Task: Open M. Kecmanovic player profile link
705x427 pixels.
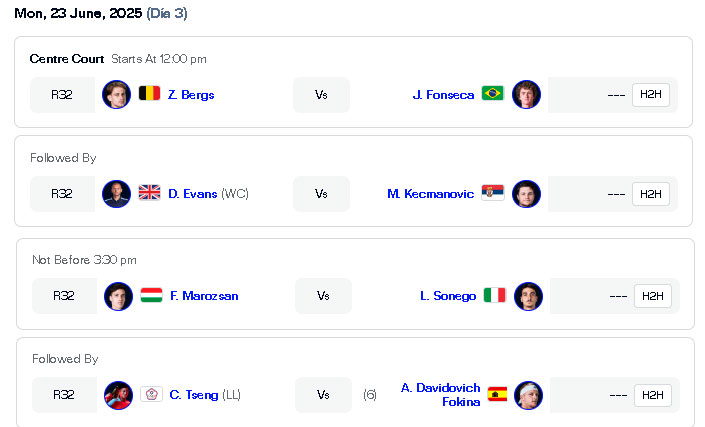Action: [x=431, y=194]
